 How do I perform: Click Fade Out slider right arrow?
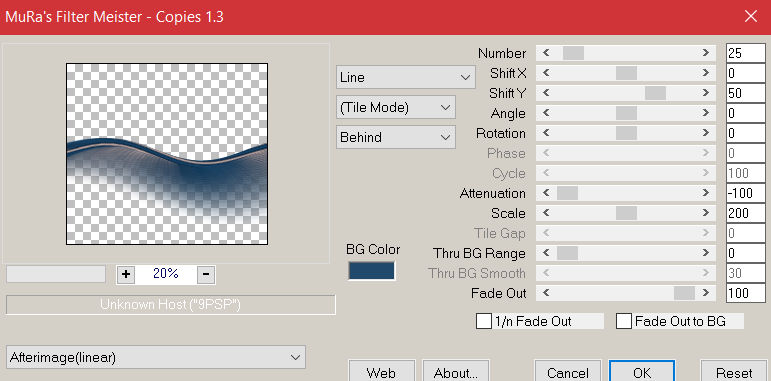(706, 293)
